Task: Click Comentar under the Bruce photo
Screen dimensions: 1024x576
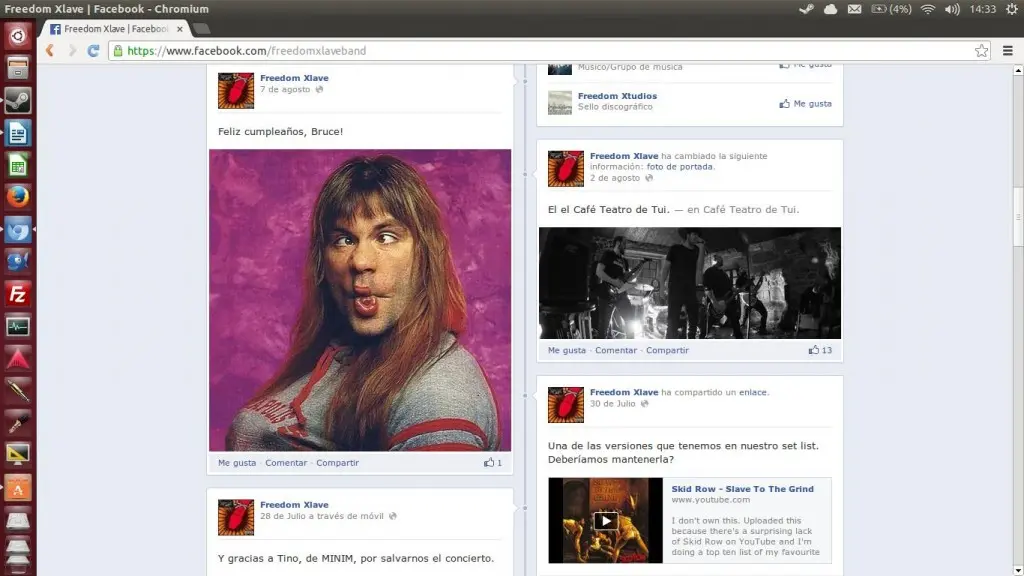Action: (x=286, y=463)
